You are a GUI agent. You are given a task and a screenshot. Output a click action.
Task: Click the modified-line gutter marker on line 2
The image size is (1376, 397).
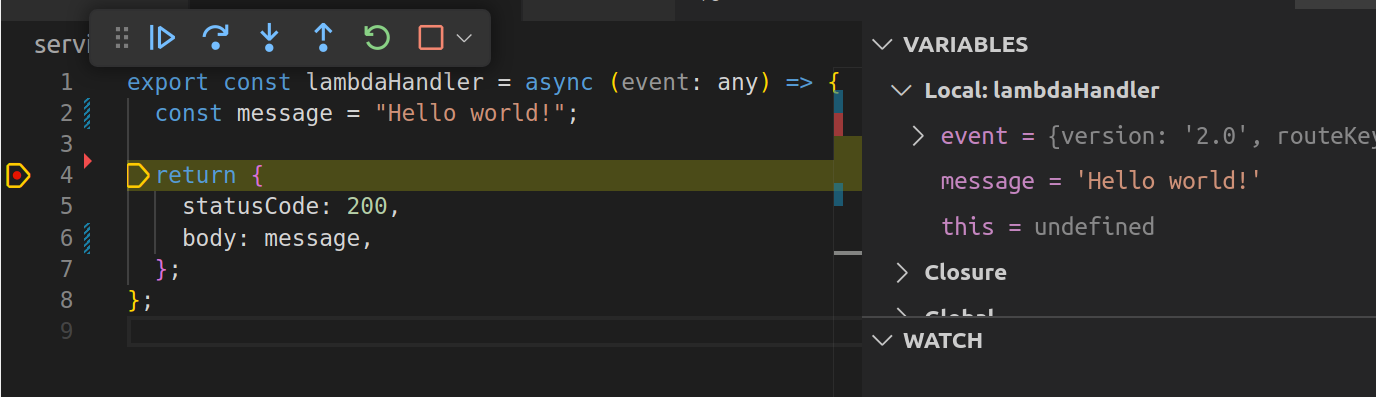tap(88, 113)
